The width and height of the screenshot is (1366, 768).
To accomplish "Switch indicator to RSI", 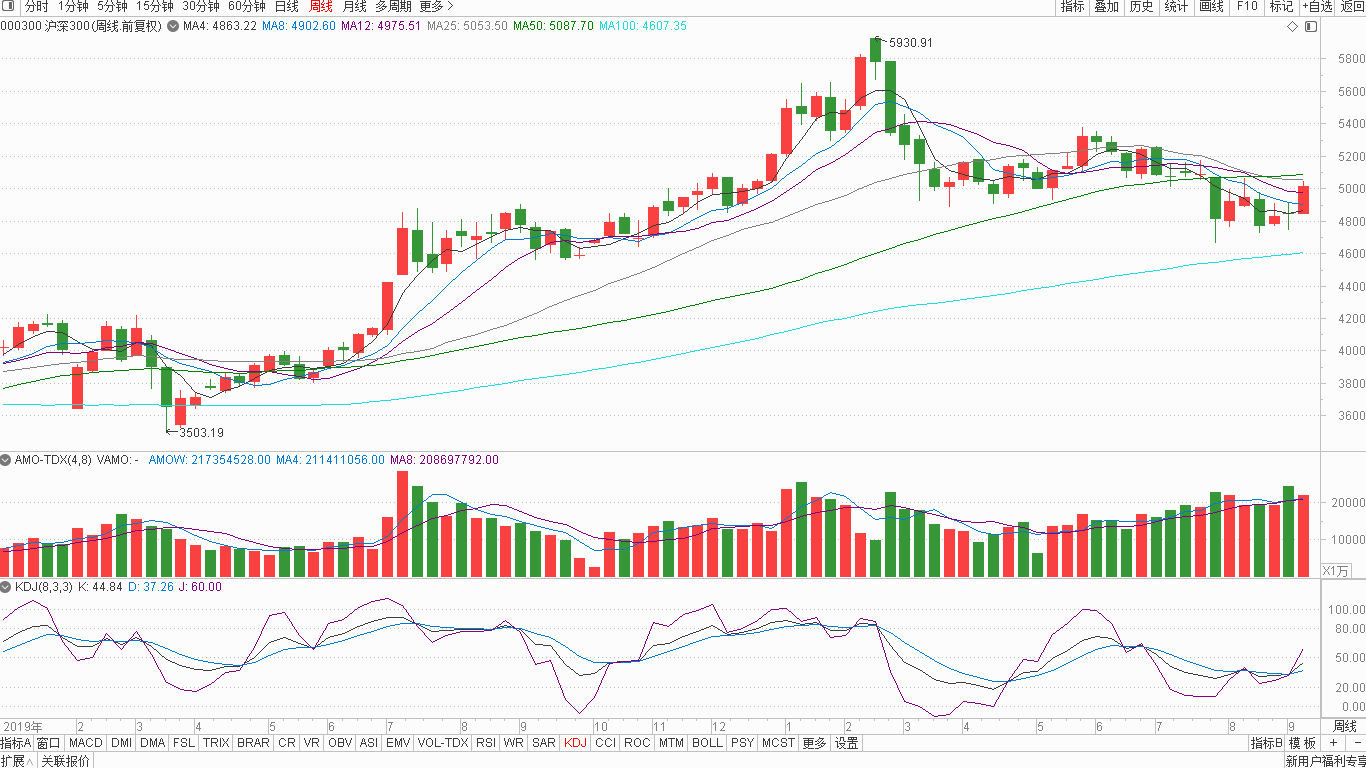I will pos(486,743).
